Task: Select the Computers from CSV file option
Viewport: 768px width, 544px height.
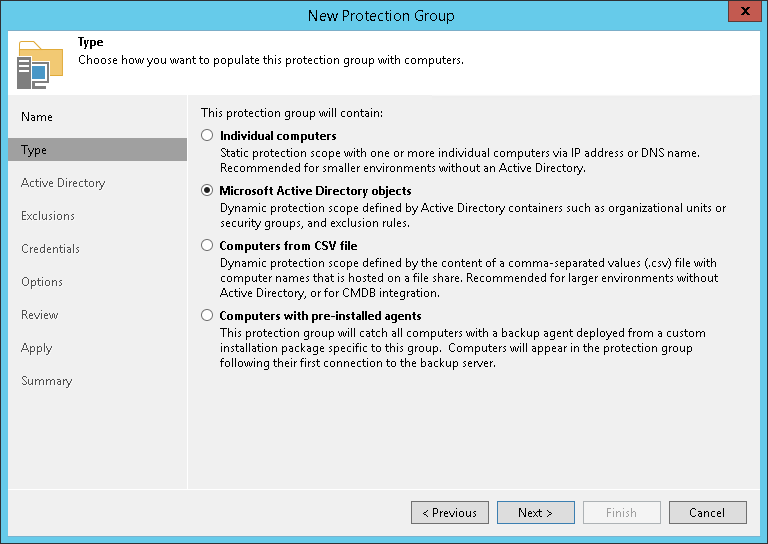Action: (x=207, y=245)
